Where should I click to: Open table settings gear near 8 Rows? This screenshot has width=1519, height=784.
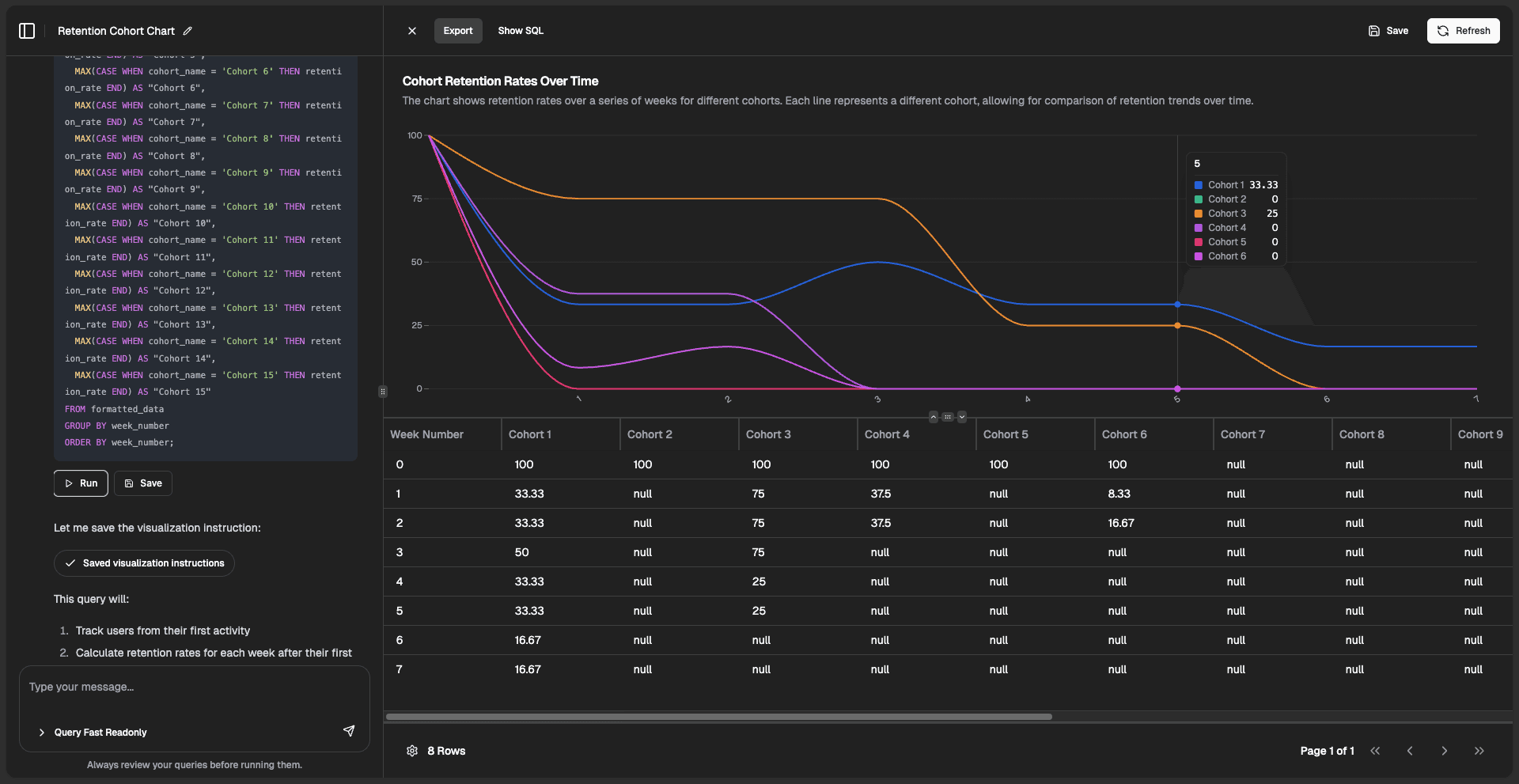pos(412,751)
